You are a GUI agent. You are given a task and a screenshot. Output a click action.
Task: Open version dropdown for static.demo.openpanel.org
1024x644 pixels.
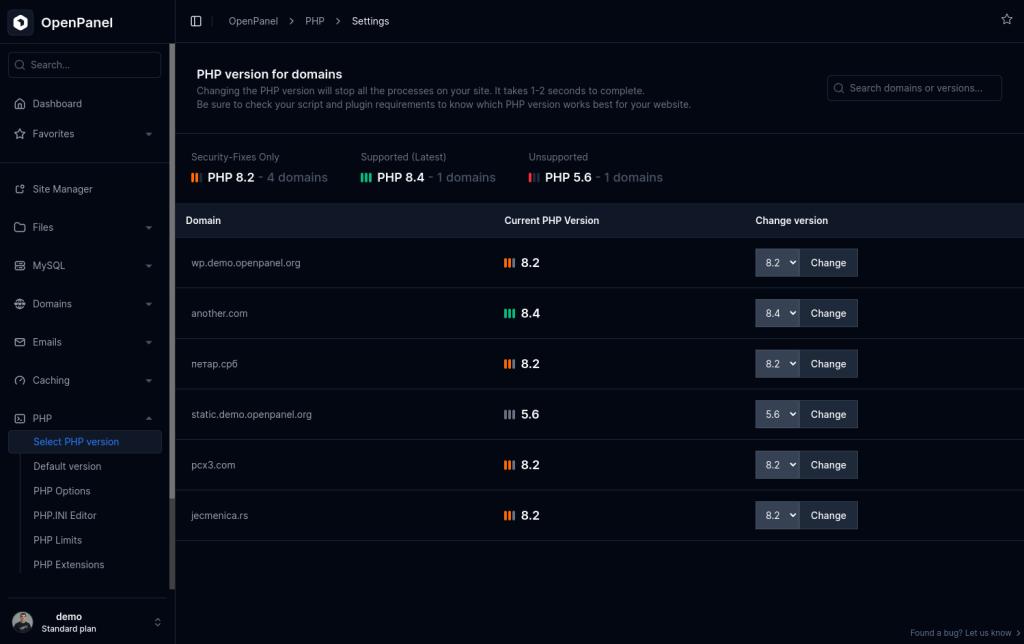coord(777,414)
